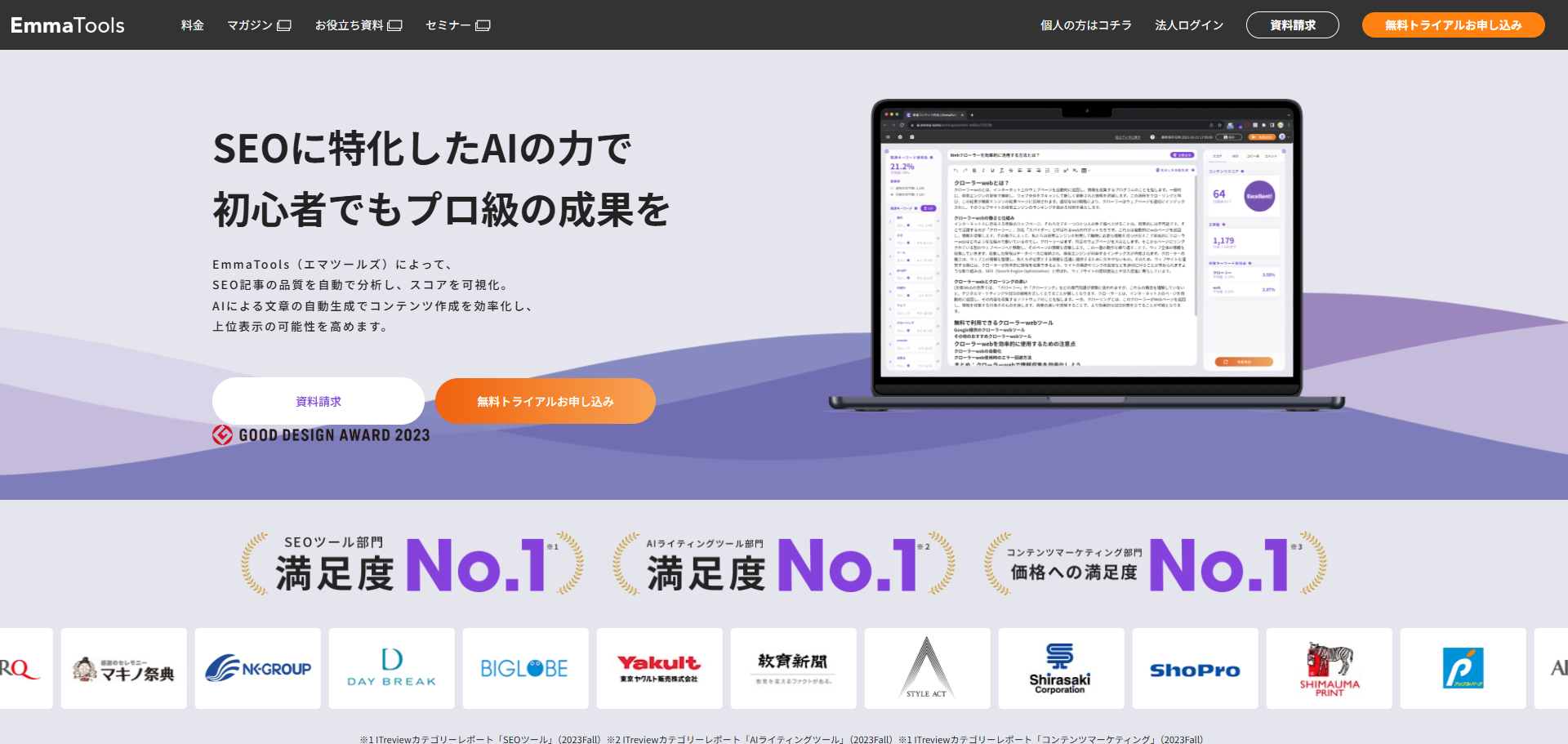Click the external-window icon next to お役立ち資料
The height and width of the screenshot is (744, 1568).
click(395, 25)
